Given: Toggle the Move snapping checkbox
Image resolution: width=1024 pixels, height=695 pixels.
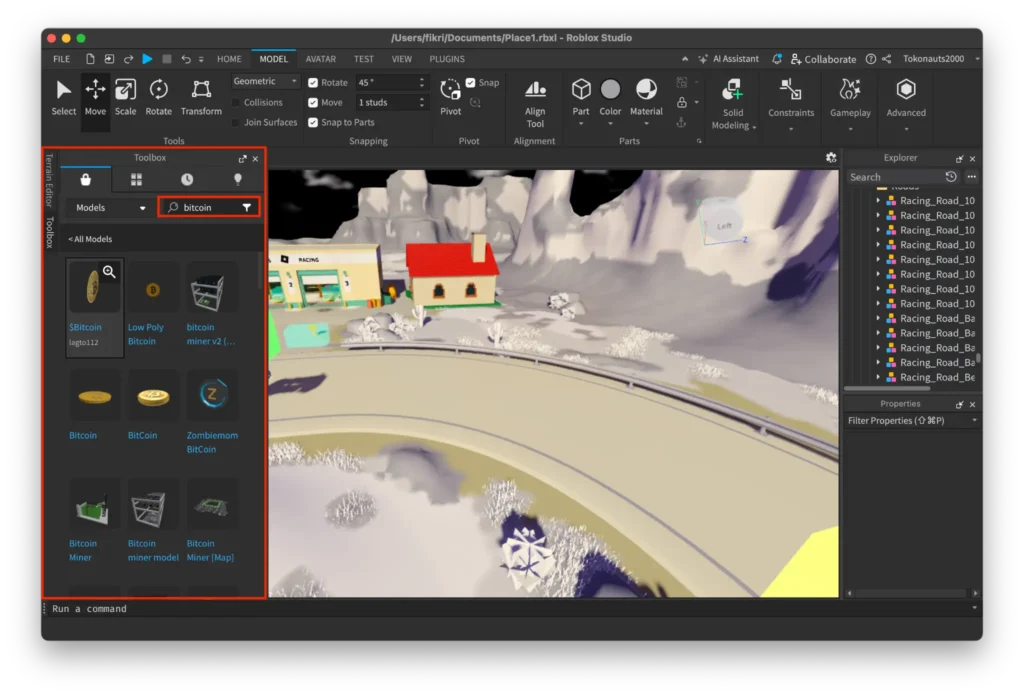Looking at the screenshot, I should (313, 102).
